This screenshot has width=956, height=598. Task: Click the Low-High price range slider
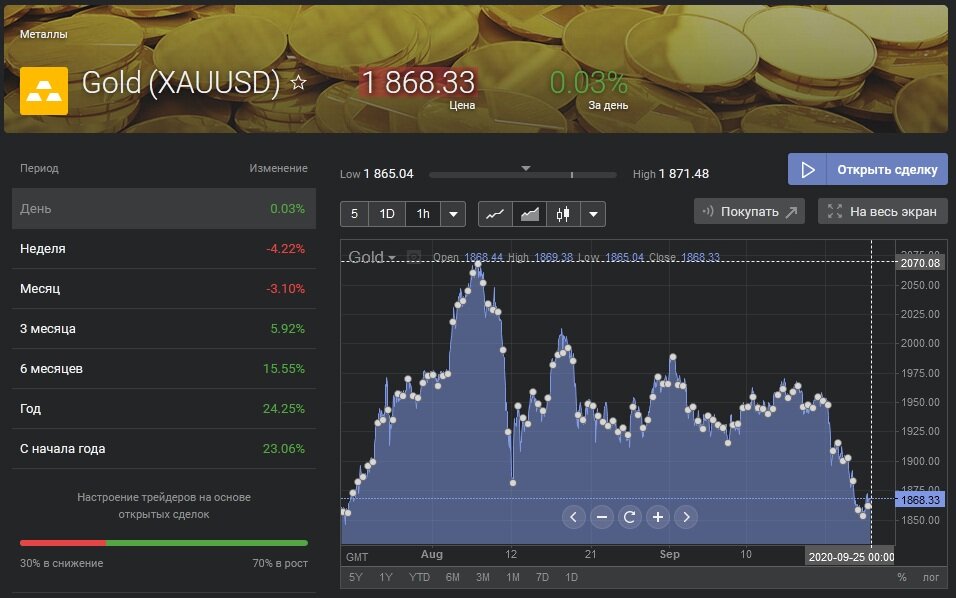[x=522, y=175]
